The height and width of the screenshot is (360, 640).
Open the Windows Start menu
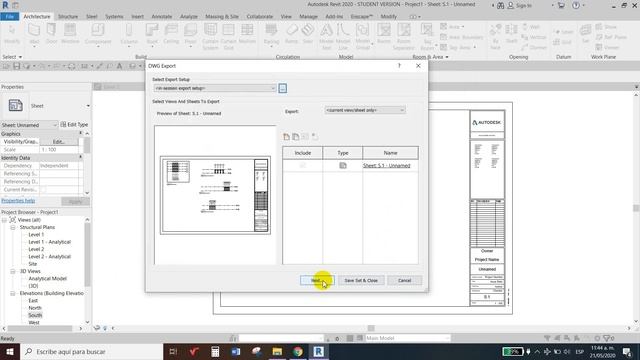10,351
